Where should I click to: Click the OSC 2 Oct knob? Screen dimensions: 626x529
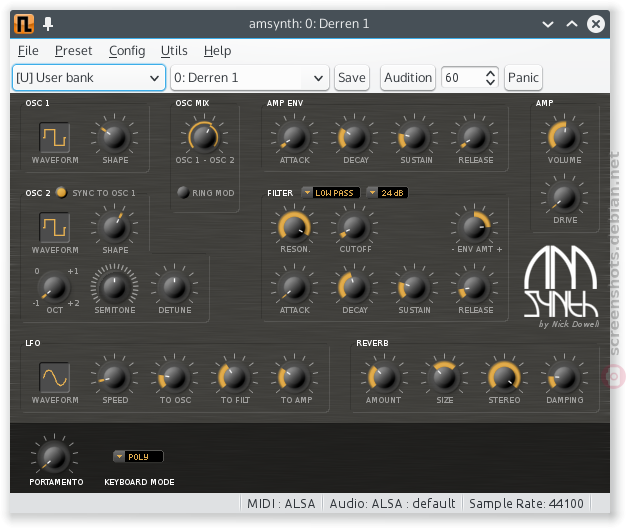(55, 287)
